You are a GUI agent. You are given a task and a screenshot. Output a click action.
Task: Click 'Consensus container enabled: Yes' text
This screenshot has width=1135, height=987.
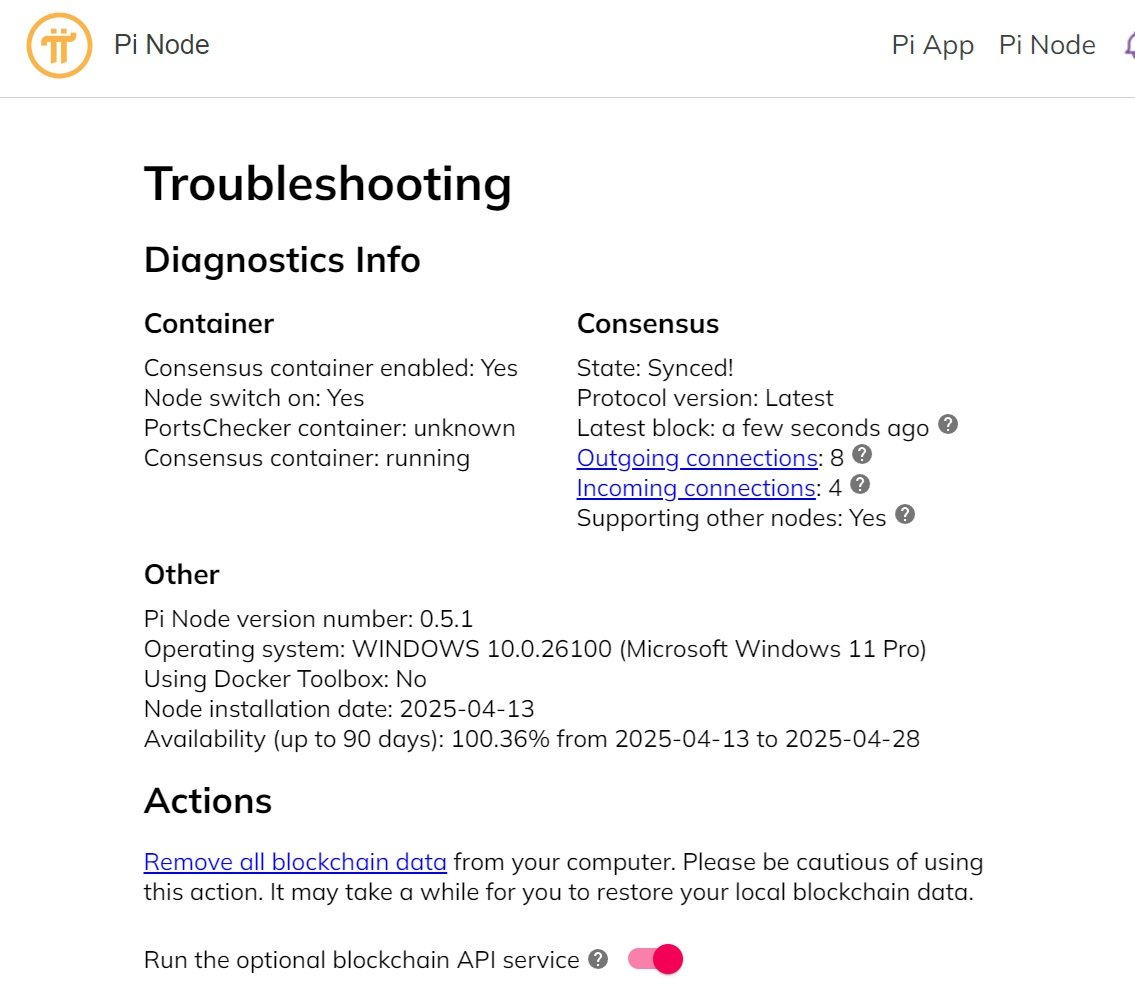(331, 368)
